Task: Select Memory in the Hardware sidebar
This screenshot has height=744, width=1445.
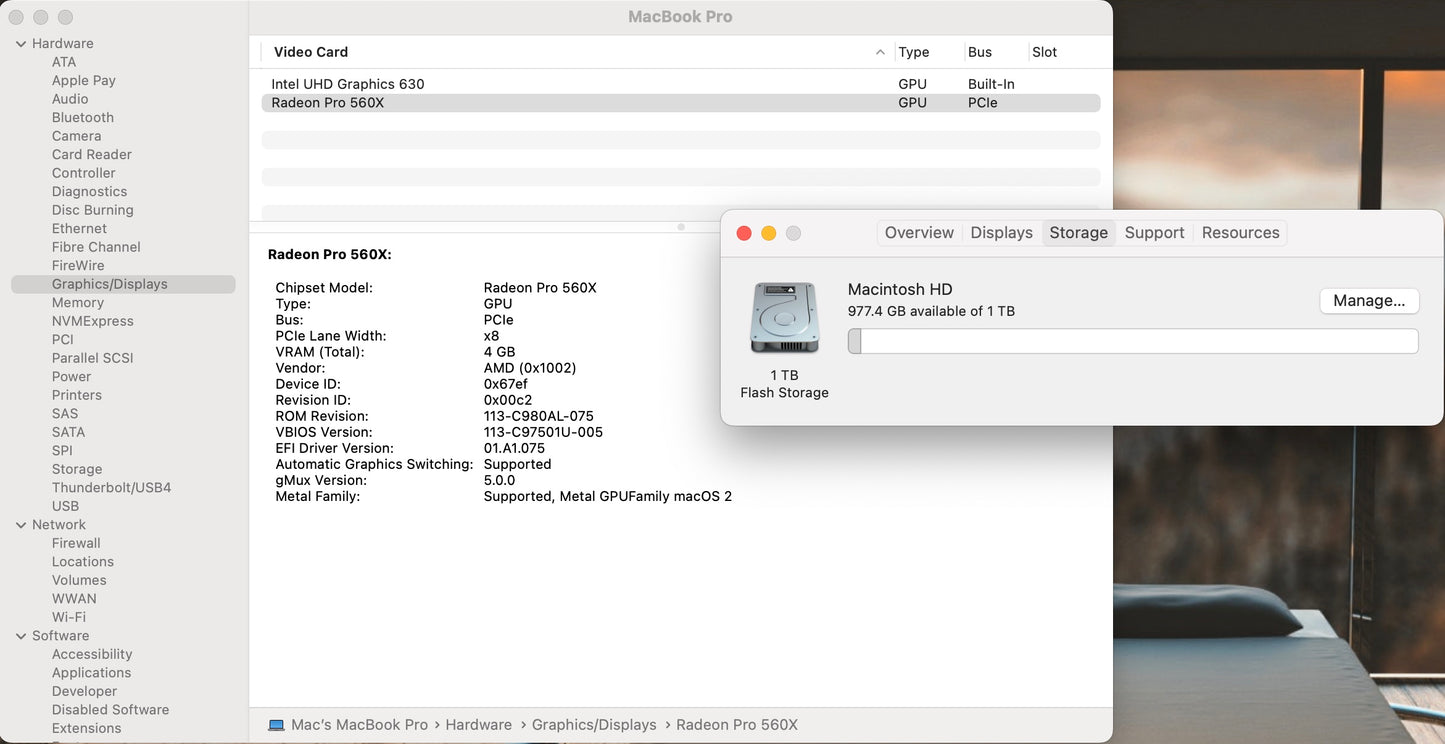Action: click(x=78, y=302)
